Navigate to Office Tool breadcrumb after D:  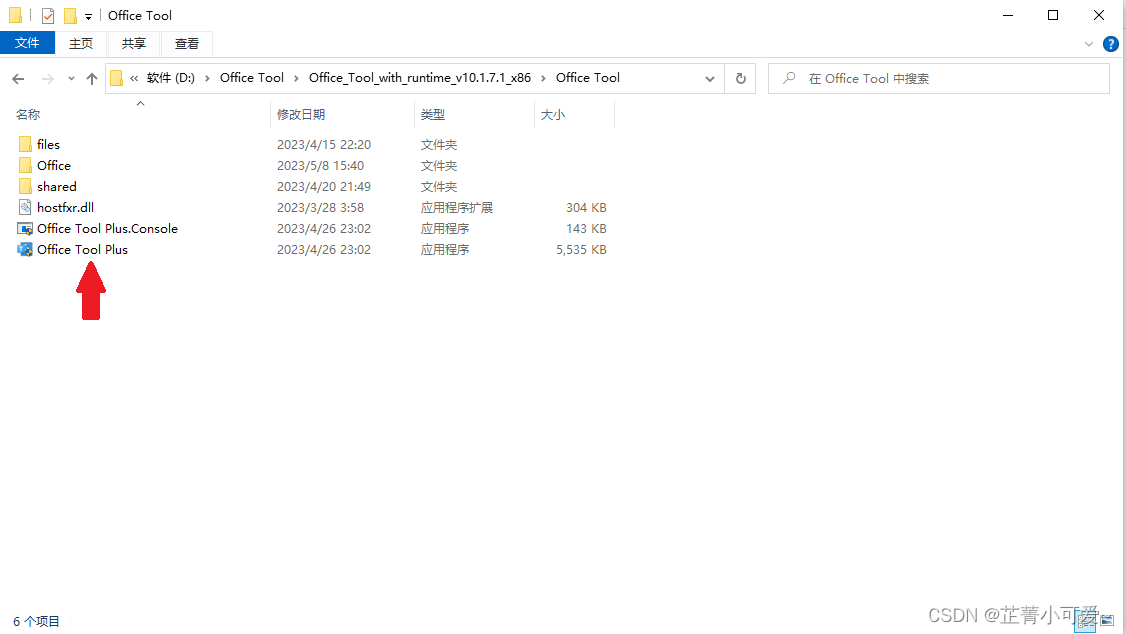pos(251,78)
